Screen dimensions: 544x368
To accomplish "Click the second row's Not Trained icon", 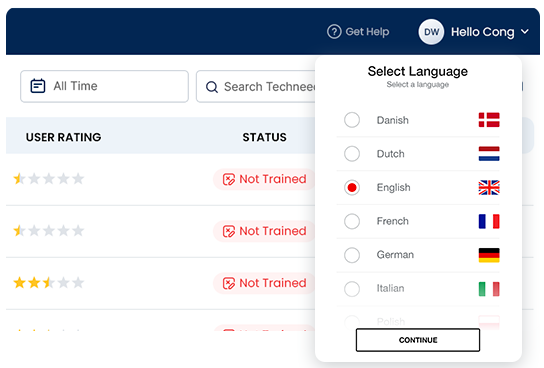I will (x=229, y=231).
